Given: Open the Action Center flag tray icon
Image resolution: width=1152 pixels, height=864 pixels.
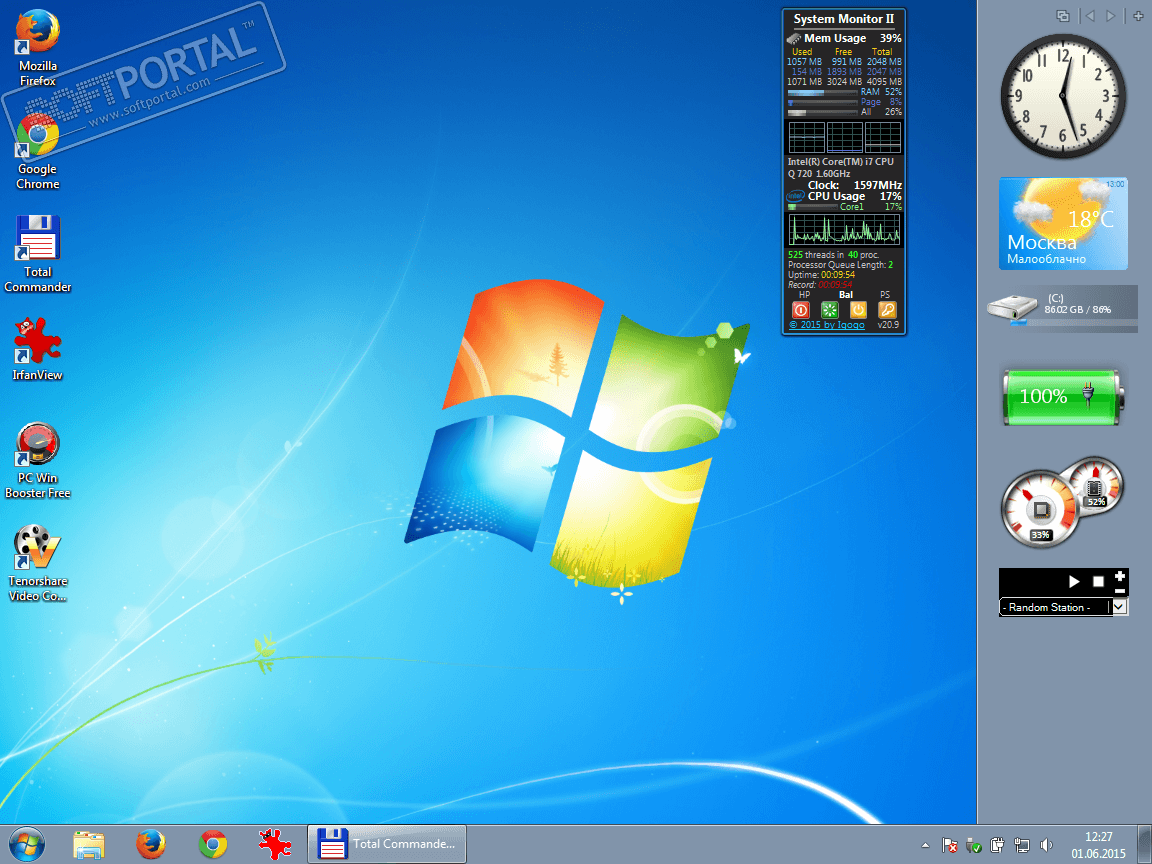Looking at the screenshot, I should point(949,846).
